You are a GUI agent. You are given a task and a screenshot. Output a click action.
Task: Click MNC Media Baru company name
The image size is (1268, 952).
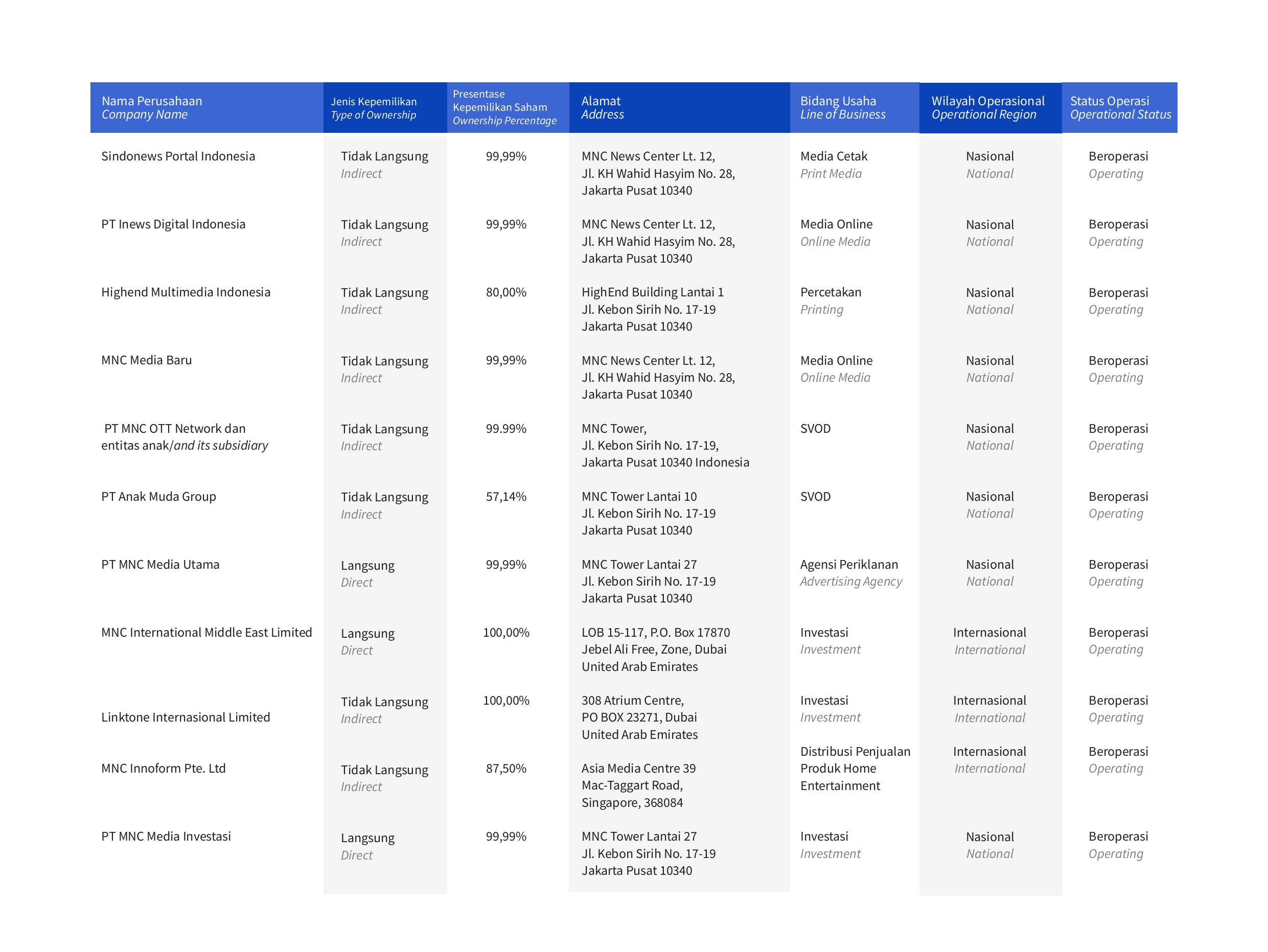tap(147, 360)
